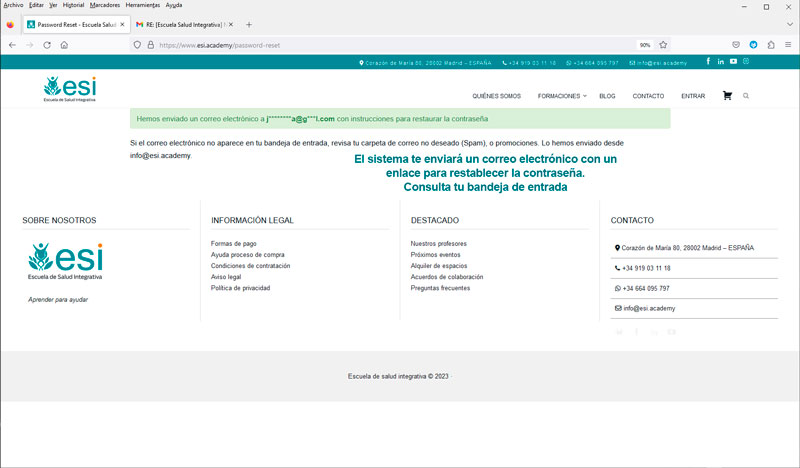Click the Firefox view icon
Image resolution: width=800 pixels, height=468 pixels.
click(10, 24)
